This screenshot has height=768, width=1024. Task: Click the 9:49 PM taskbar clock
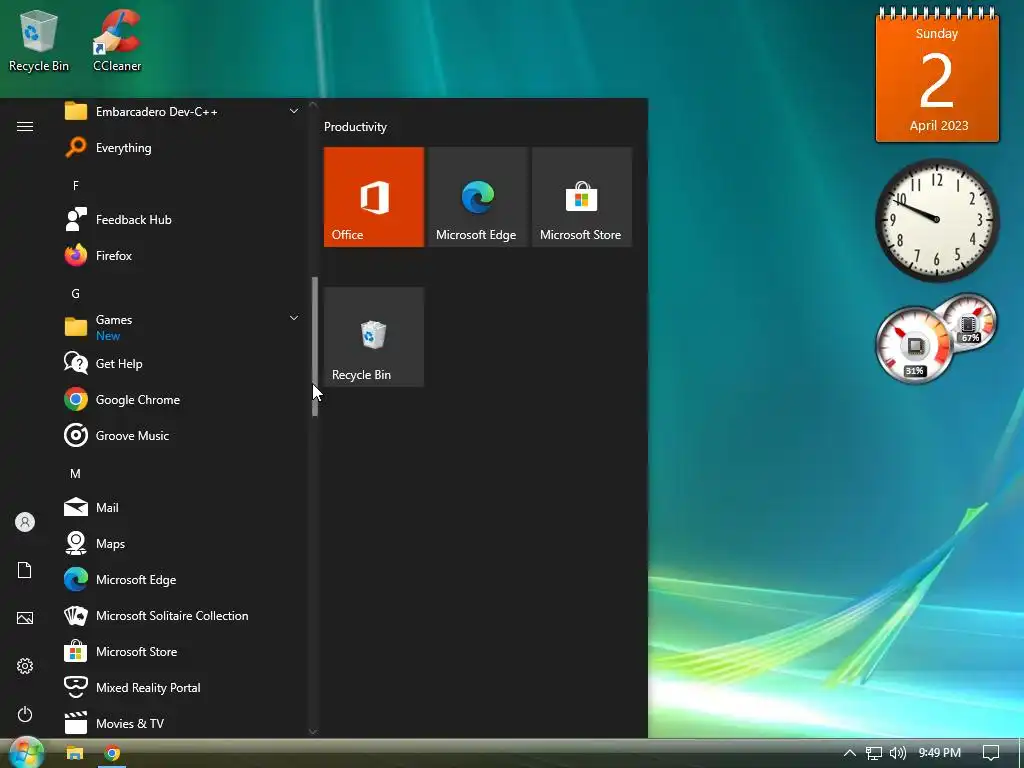[939, 753]
